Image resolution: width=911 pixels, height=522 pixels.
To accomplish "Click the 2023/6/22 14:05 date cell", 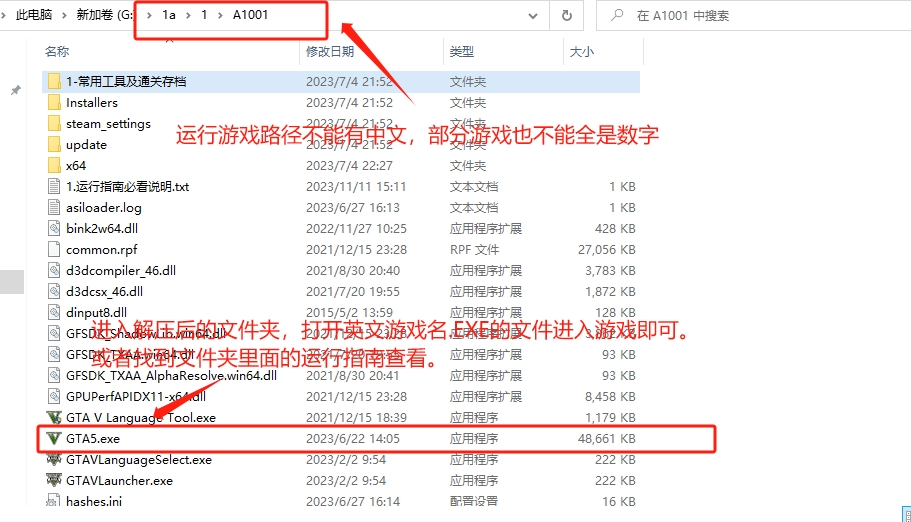I will point(353,439).
